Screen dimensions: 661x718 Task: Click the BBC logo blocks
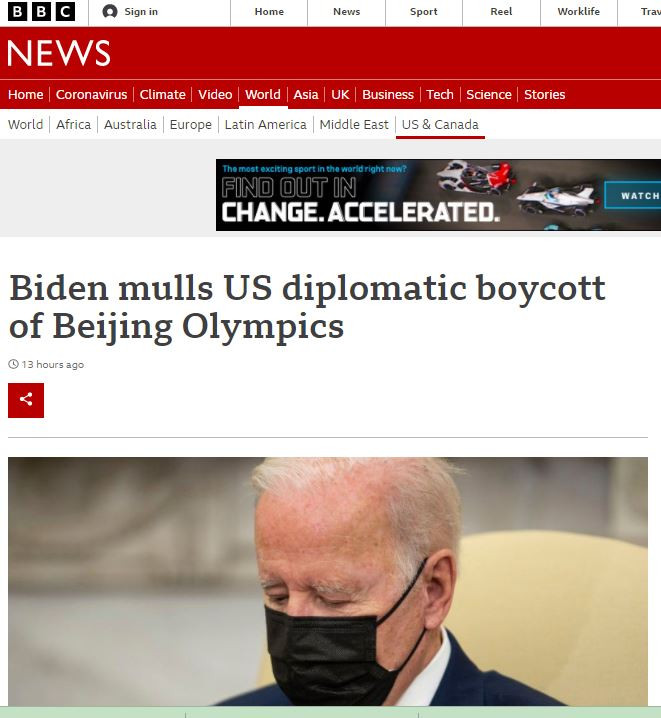click(x=41, y=11)
